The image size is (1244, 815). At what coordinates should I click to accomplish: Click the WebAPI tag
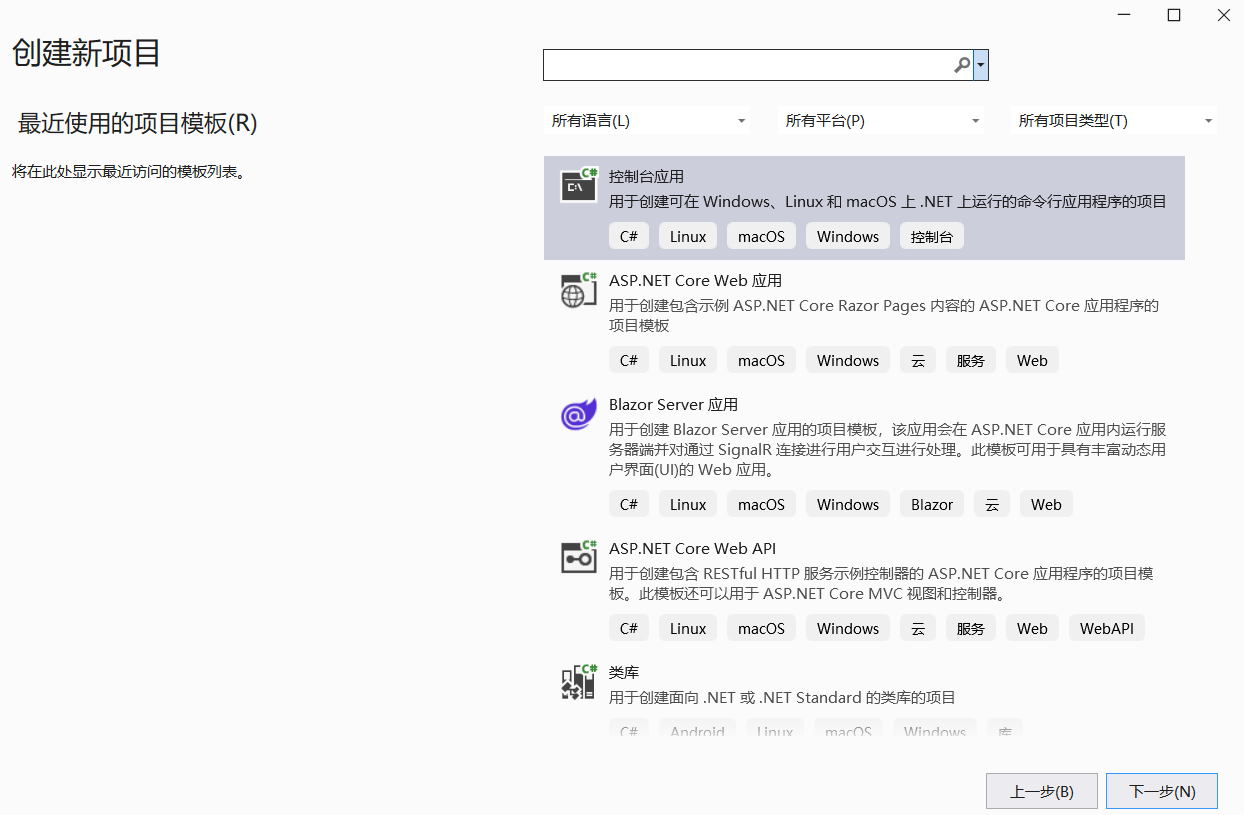[x=1107, y=628]
